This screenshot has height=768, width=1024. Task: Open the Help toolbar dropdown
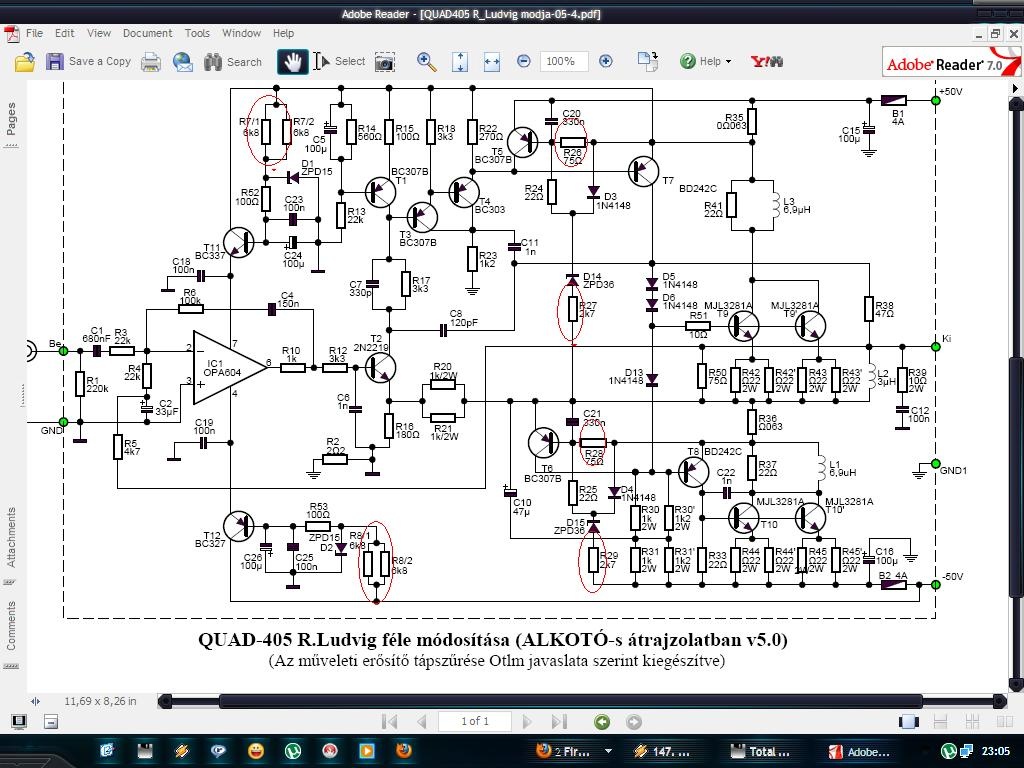pyautogui.click(x=705, y=61)
